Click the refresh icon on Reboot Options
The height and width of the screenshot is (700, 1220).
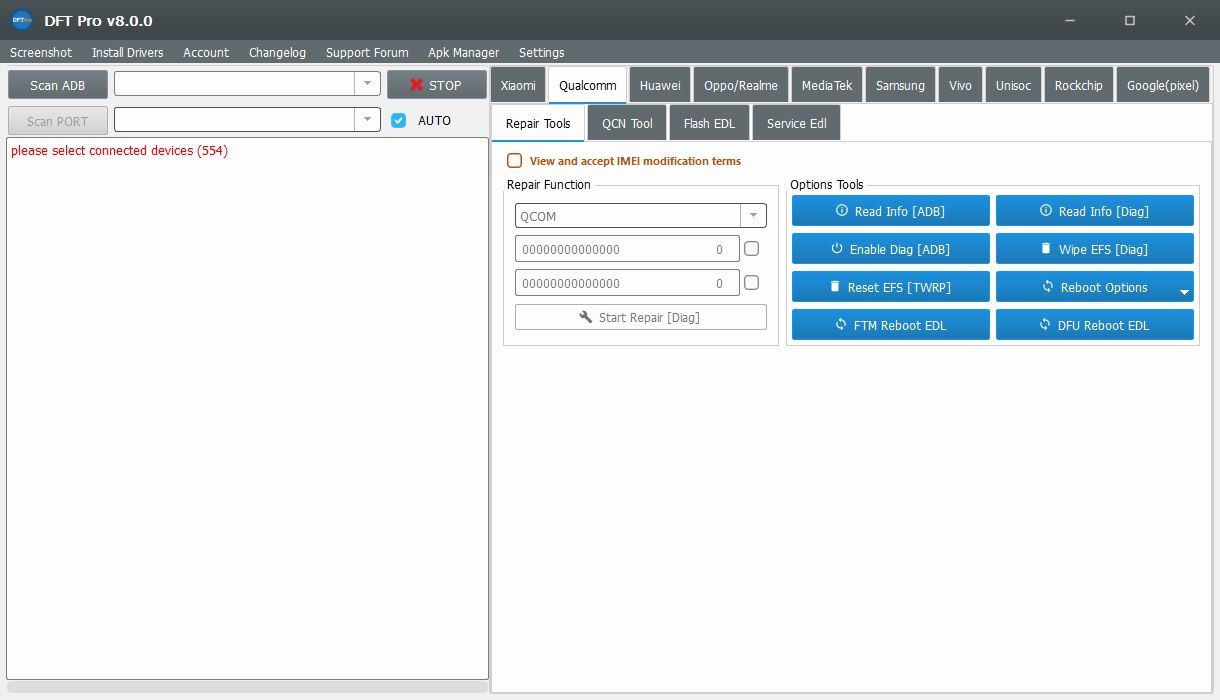click(1048, 287)
